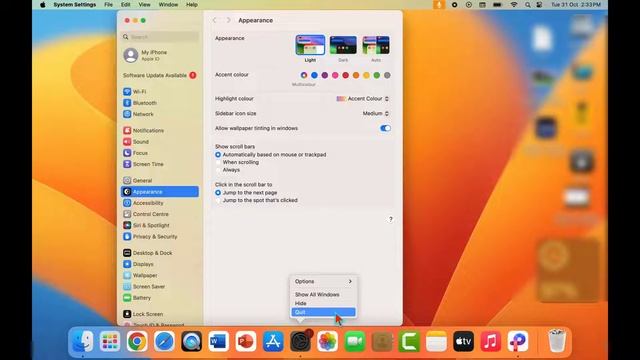The height and width of the screenshot is (360, 640).
Task: Open Siri & Spotlight settings
Action: point(160,225)
